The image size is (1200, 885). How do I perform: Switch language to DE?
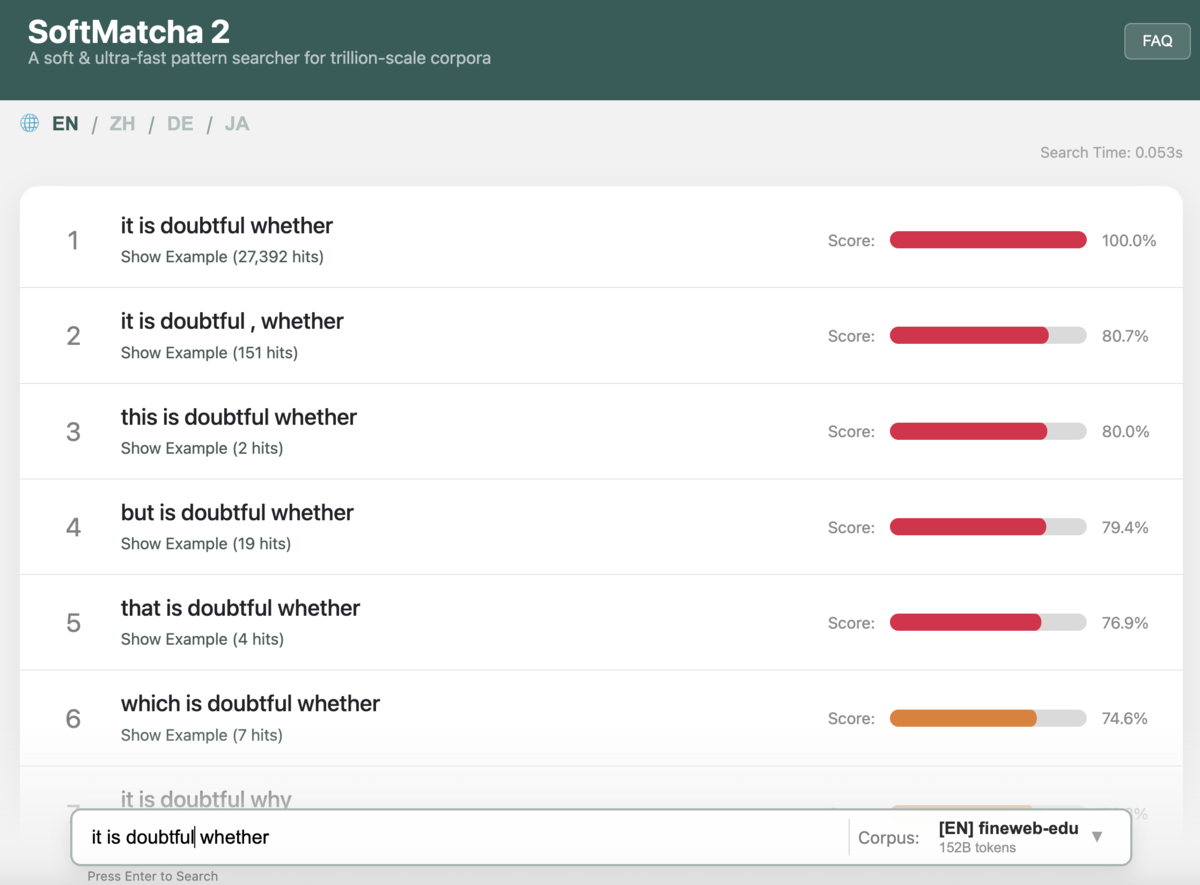(180, 124)
